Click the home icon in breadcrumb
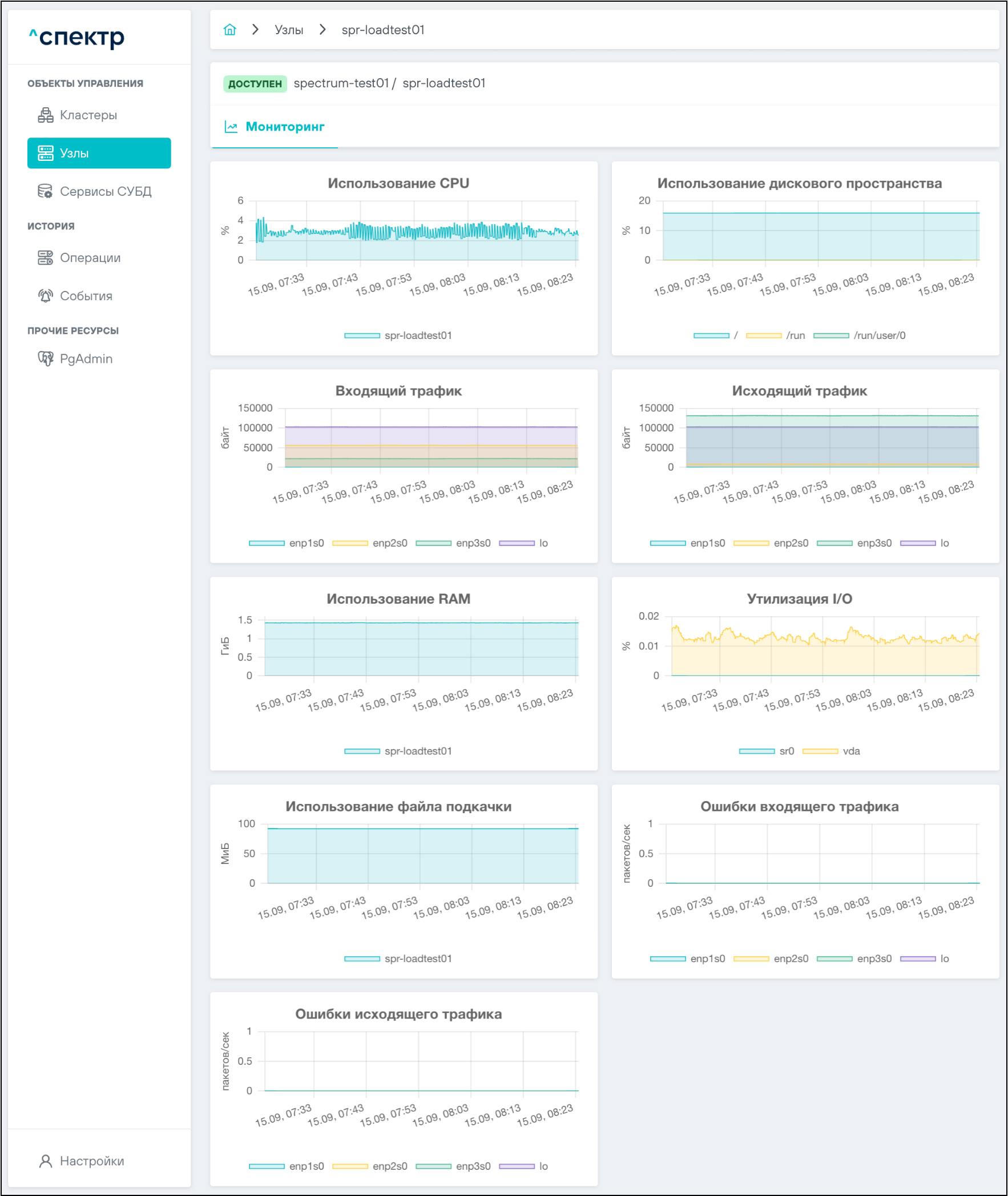This screenshot has width=1008, height=1196. (x=229, y=30)
